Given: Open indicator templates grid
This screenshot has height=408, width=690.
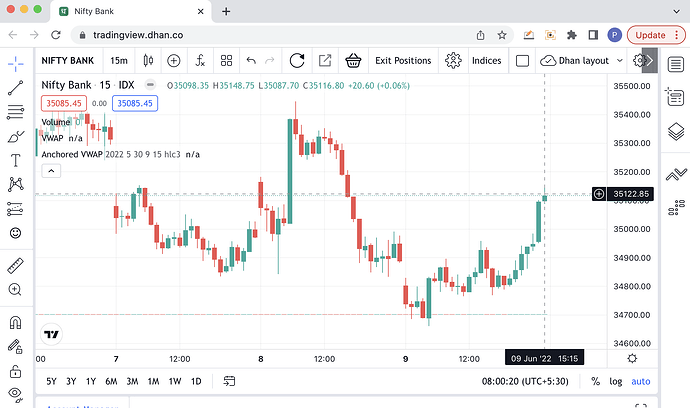Looking at the screenshot, I should point(226,61).
